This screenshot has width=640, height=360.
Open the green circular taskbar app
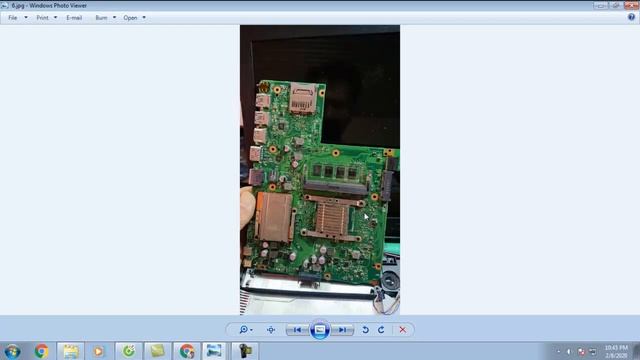click(x=129, y=351)
